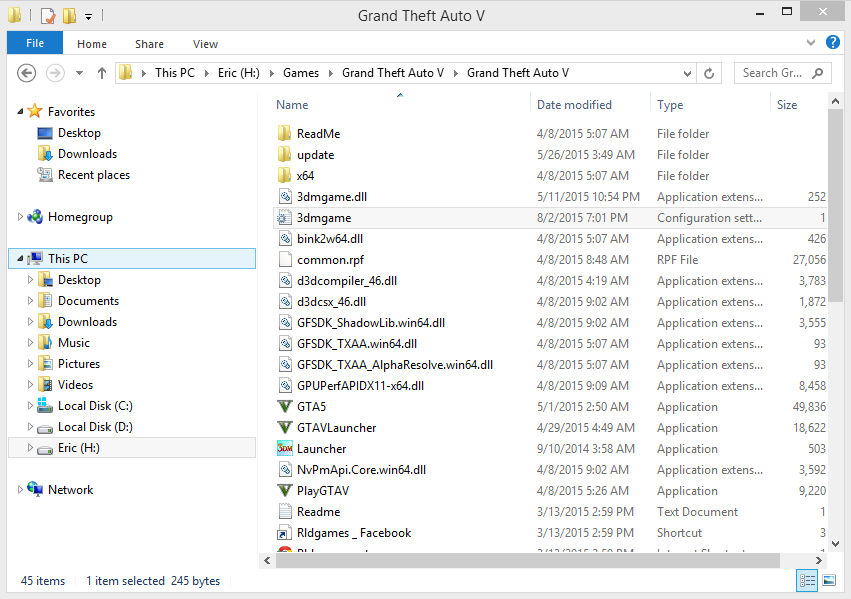Open Help with the question mark icon
851x599 pixels.
click(833, 42)
